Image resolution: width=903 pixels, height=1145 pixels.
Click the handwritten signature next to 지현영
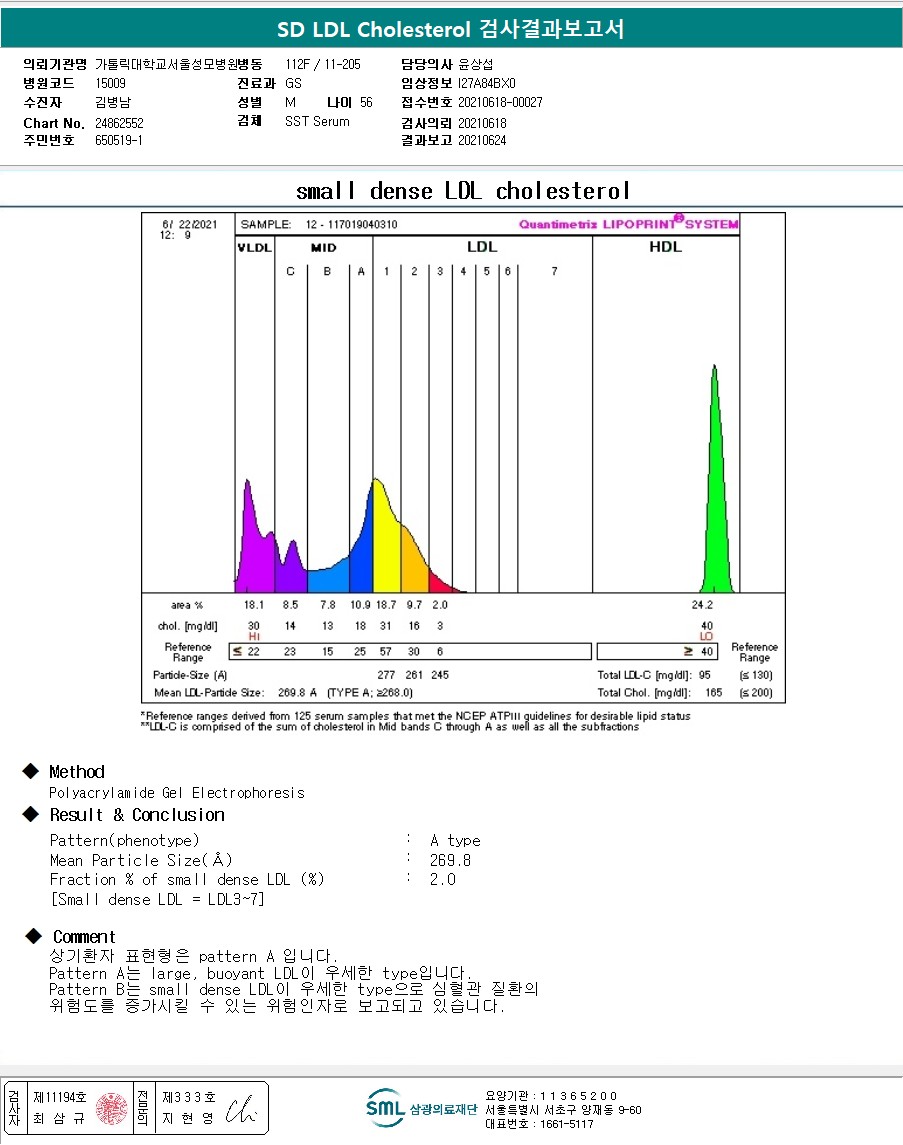(x=241, y=1109)
